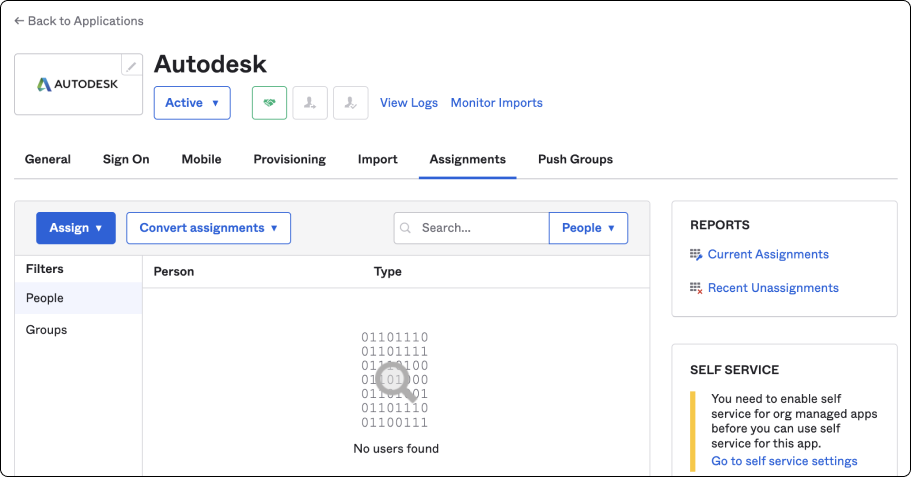This screenshot has height=477, width=911.
Task: Open the View Logs link
Action: tap(409, 103)
